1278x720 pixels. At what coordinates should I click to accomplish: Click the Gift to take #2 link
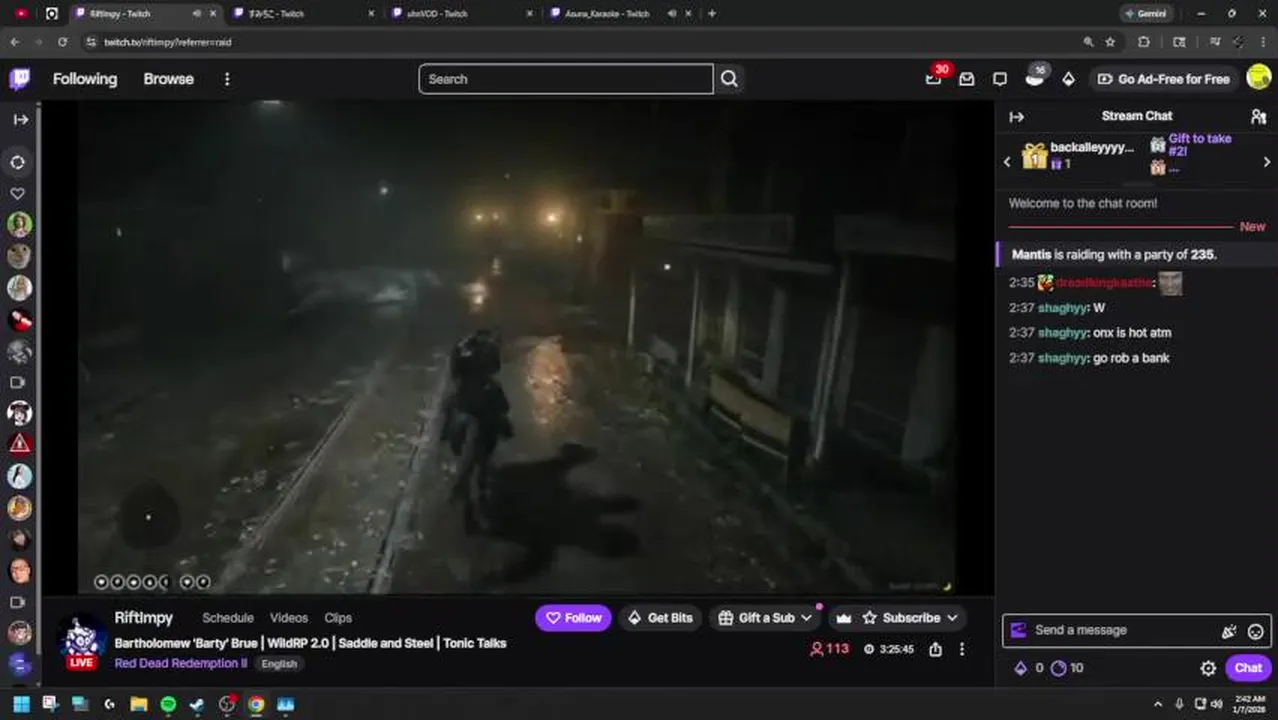pos(1200,145)
